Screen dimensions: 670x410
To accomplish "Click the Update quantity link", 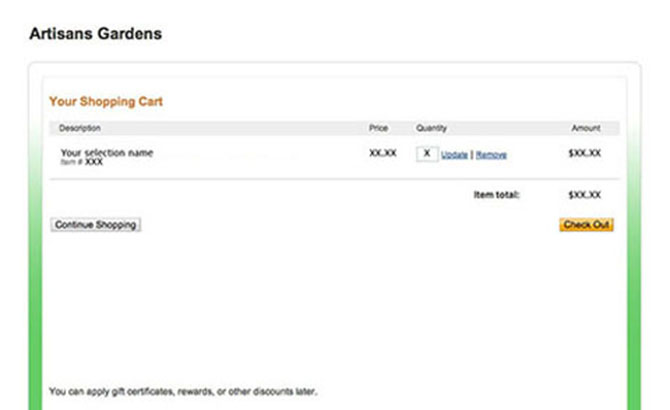I will click(454, 155).
